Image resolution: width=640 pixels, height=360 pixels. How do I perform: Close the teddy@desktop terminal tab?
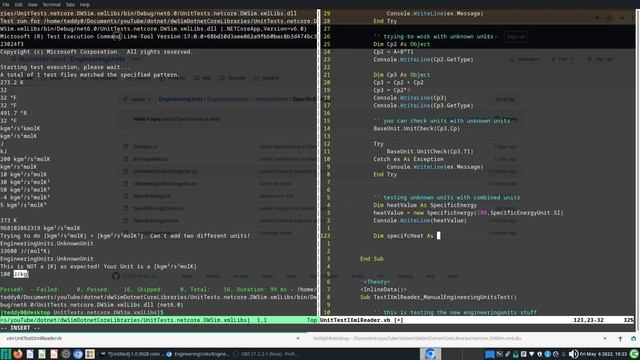pyautogui.click(x=605, y=338)
